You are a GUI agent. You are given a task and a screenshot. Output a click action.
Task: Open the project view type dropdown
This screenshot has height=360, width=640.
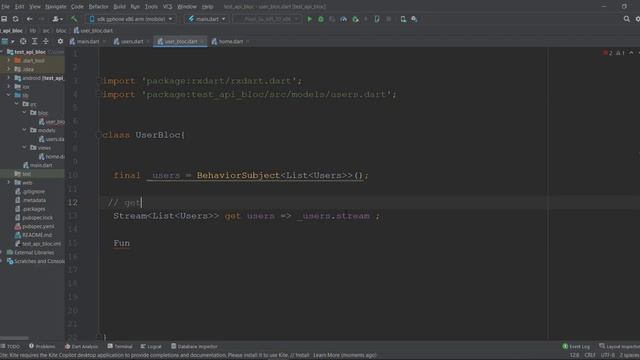click(x=7, y=42)
